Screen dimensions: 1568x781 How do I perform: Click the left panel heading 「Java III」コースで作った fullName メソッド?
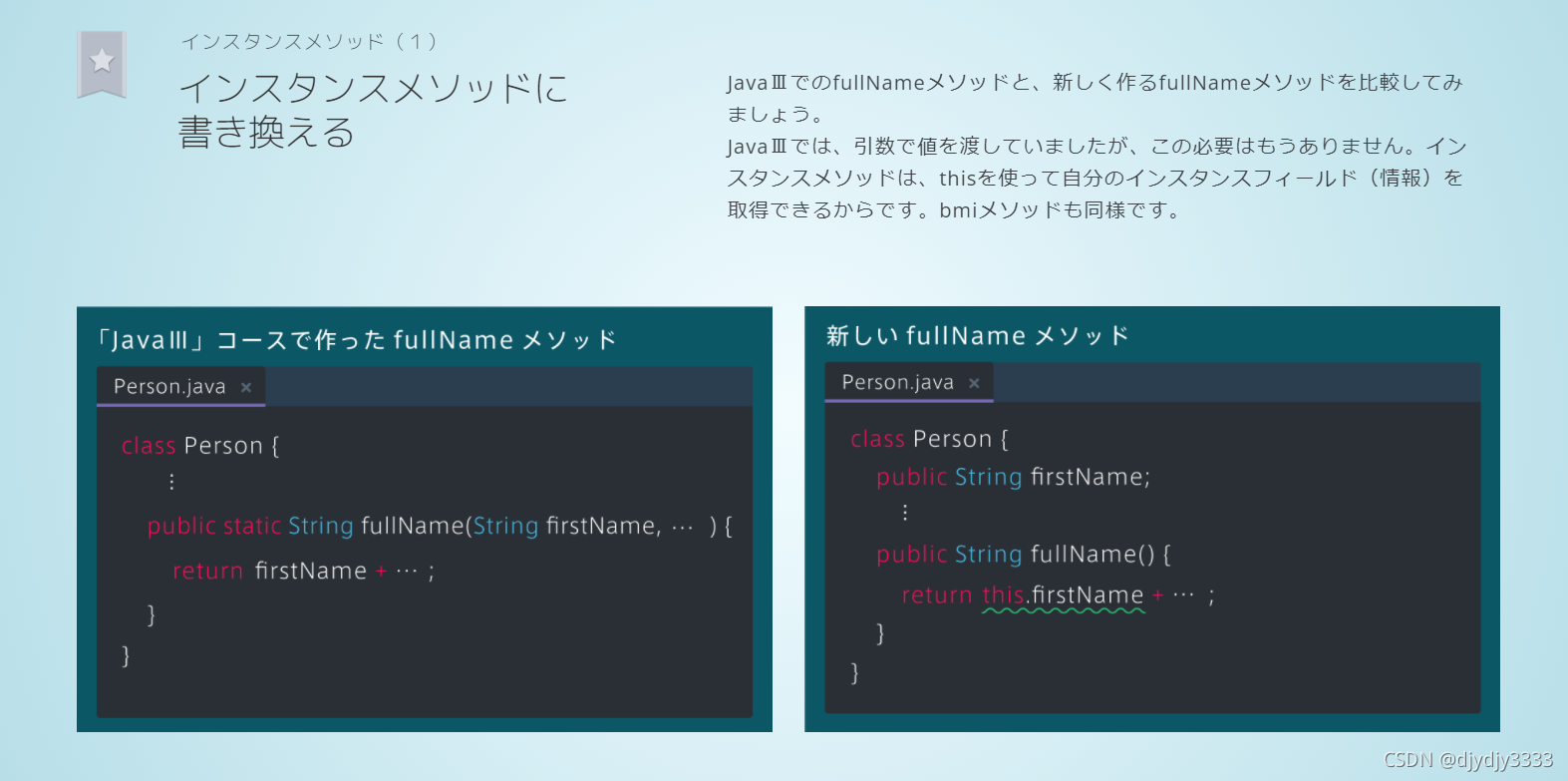355,340
